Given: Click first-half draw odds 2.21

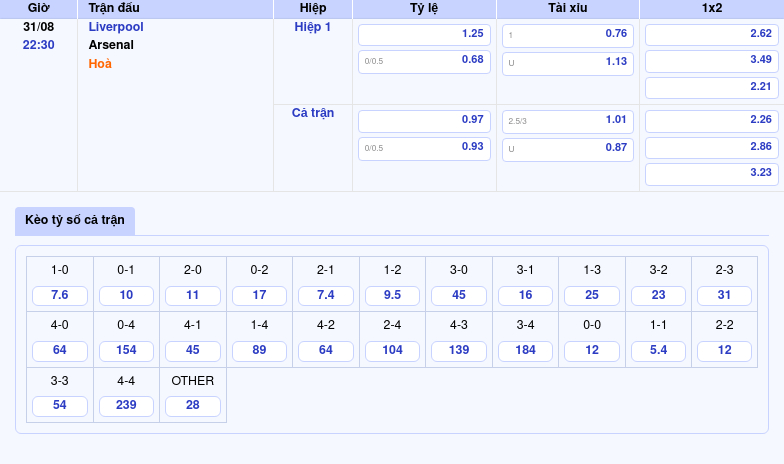Looking at the screenshot, I should click(x=711, y=87).
